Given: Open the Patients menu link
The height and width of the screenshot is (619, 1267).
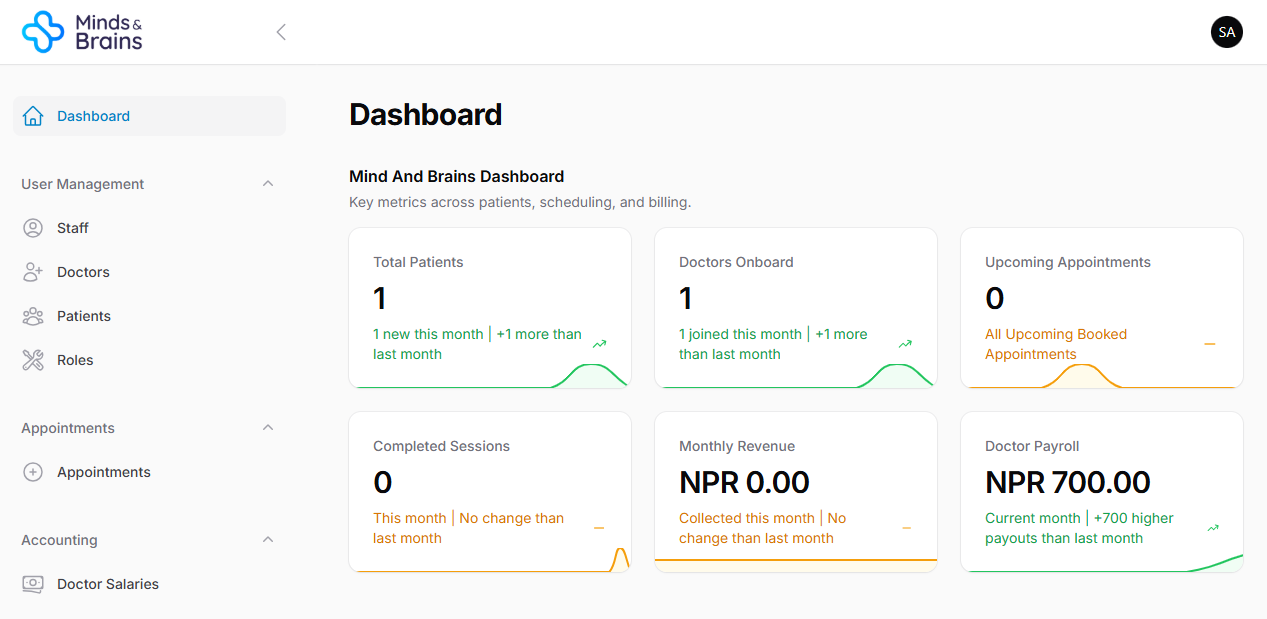Looking at the screenshot, I should pos(84,316).
